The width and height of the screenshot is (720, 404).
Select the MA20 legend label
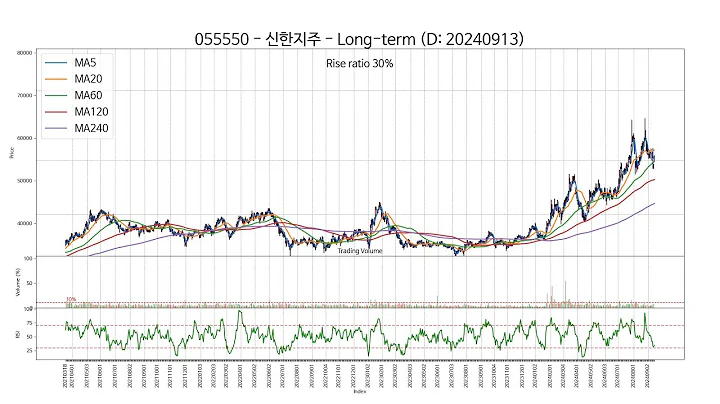click(88, 79)
